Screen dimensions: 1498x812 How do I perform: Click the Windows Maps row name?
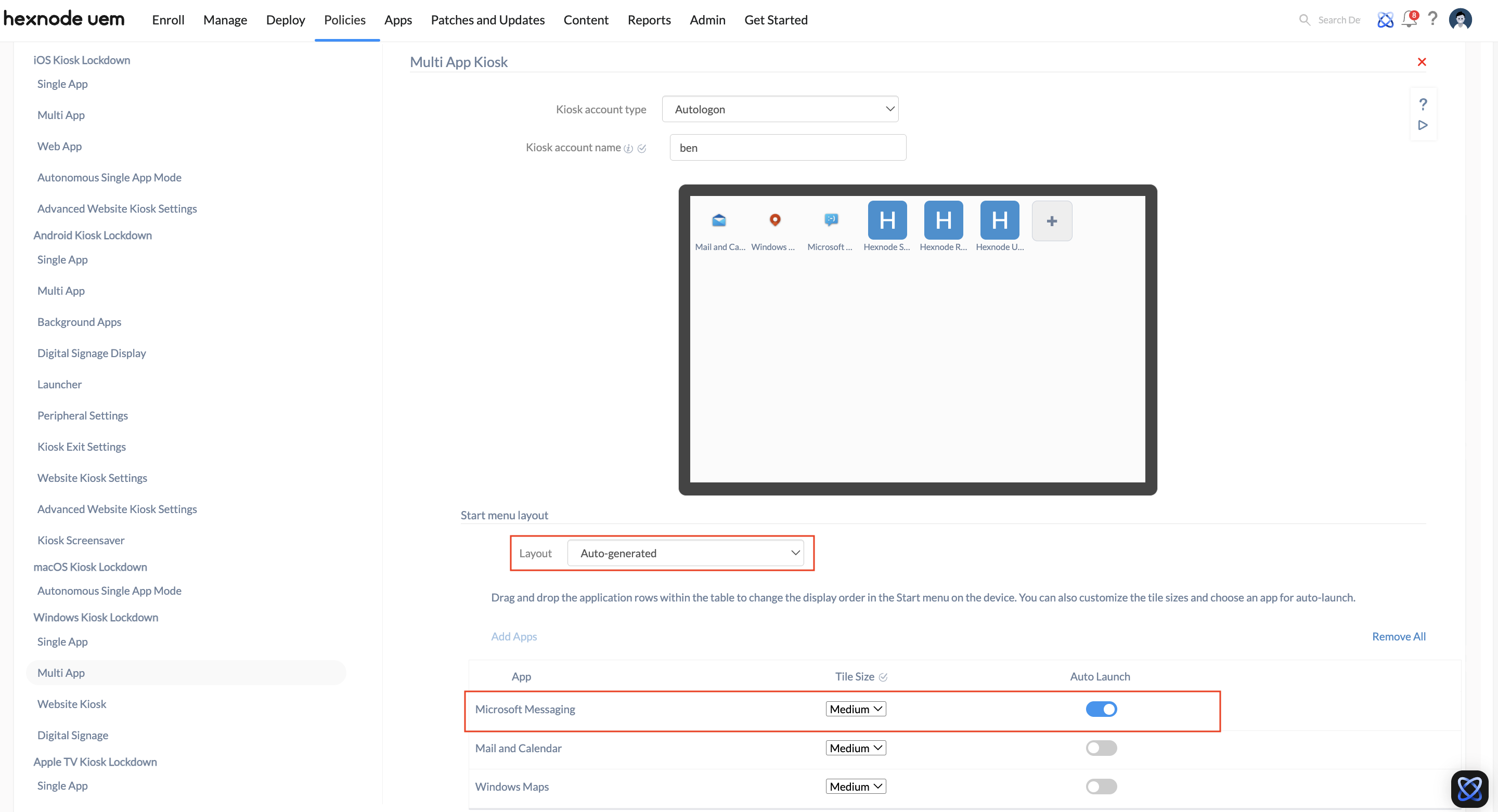tap(512, 787)
